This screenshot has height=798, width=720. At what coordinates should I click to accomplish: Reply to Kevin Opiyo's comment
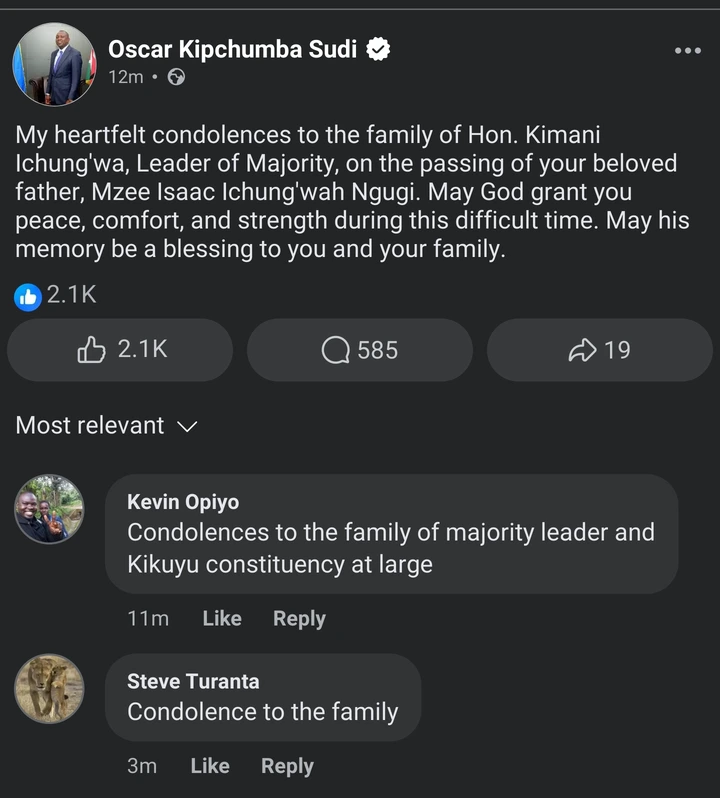299,619
